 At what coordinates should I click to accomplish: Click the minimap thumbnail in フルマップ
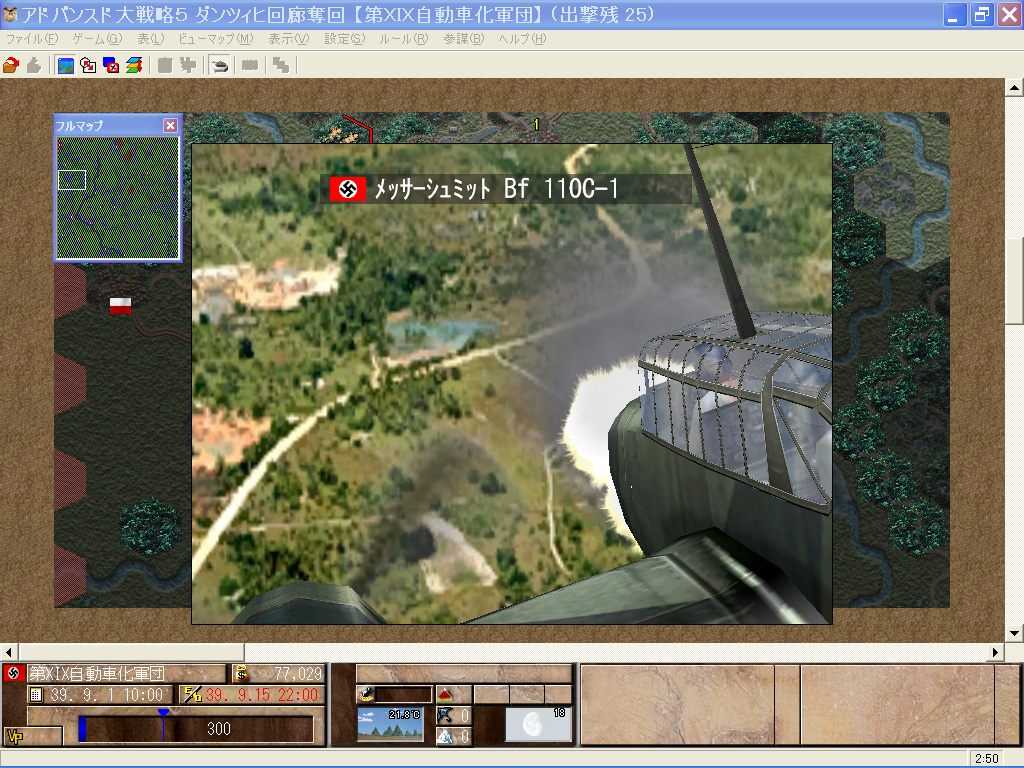[x=117, y=197]
